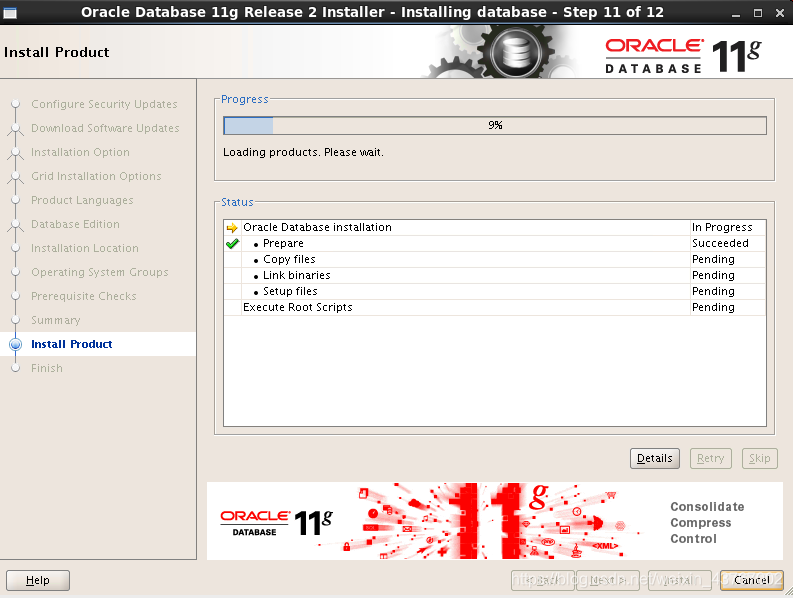
Task: Click the Summary step circle marker
Action: (16, 320)
